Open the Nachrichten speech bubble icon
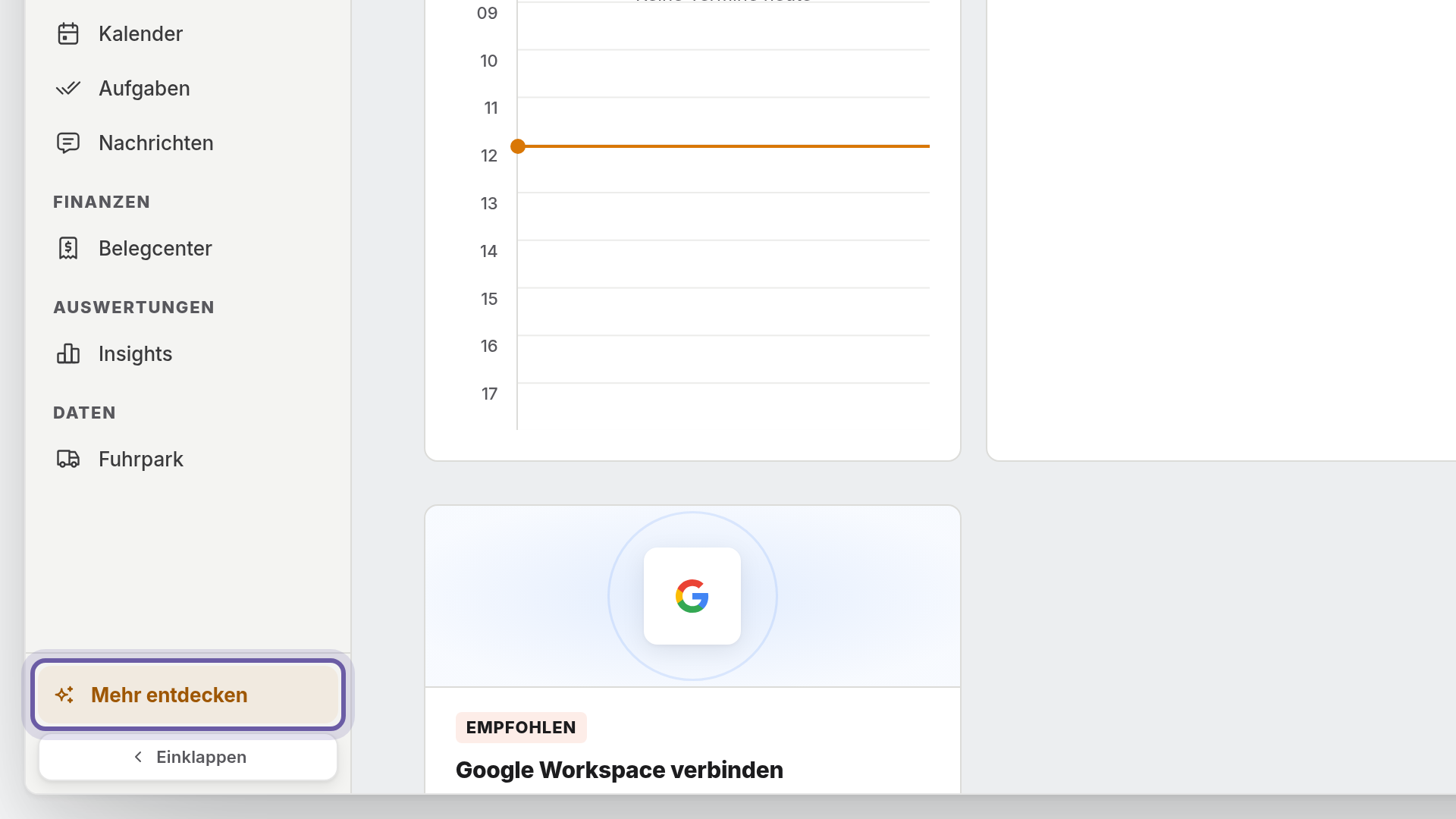This screenshot has height=819, width=1456. click(x=68, y=143)
